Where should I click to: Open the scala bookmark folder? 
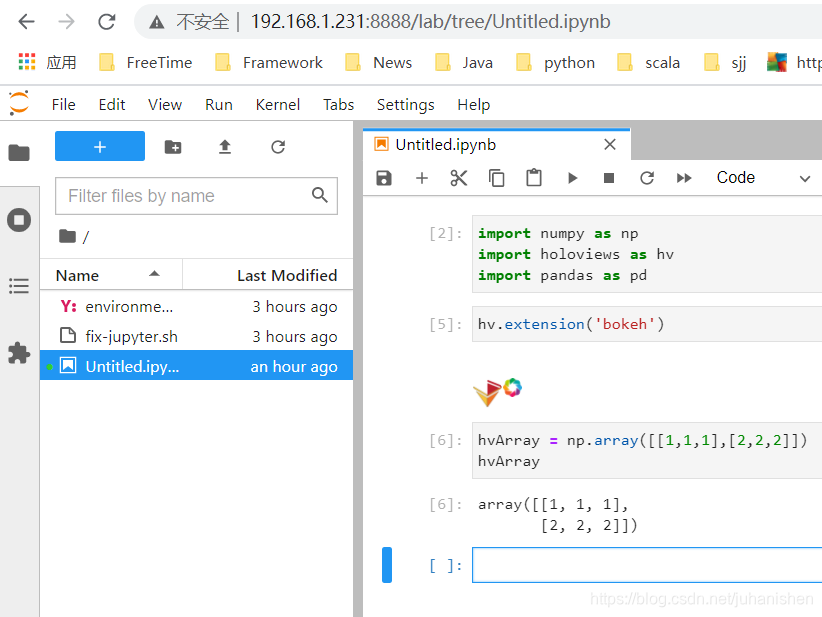pos(648,62)
